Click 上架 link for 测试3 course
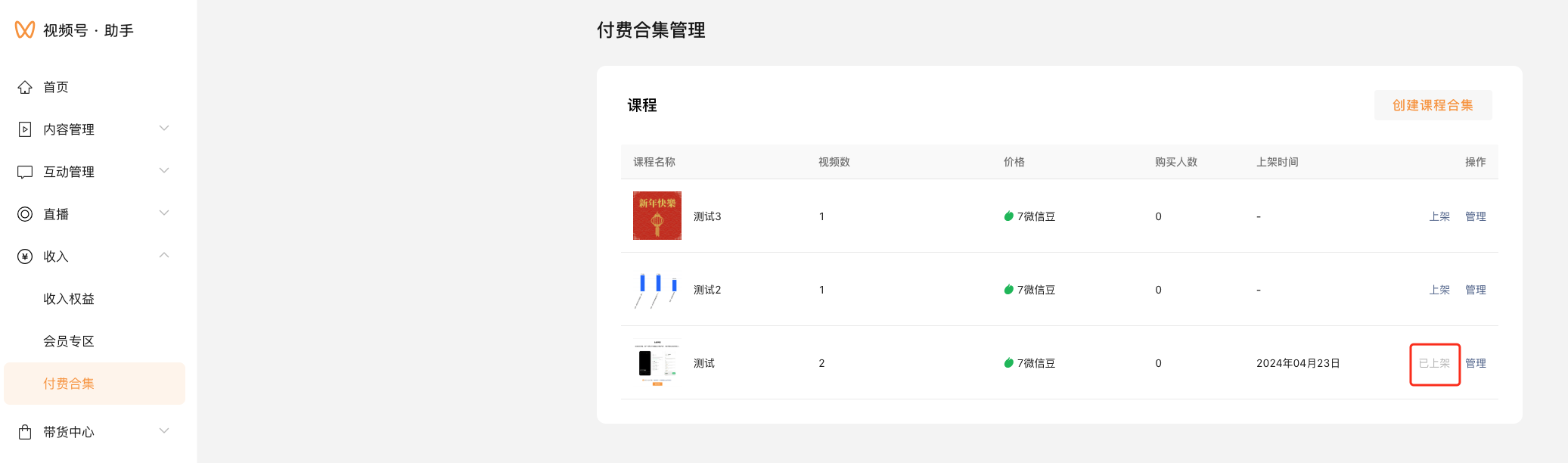The height and width of the screenshot is (463, 1568). [x=1439, y=216]
